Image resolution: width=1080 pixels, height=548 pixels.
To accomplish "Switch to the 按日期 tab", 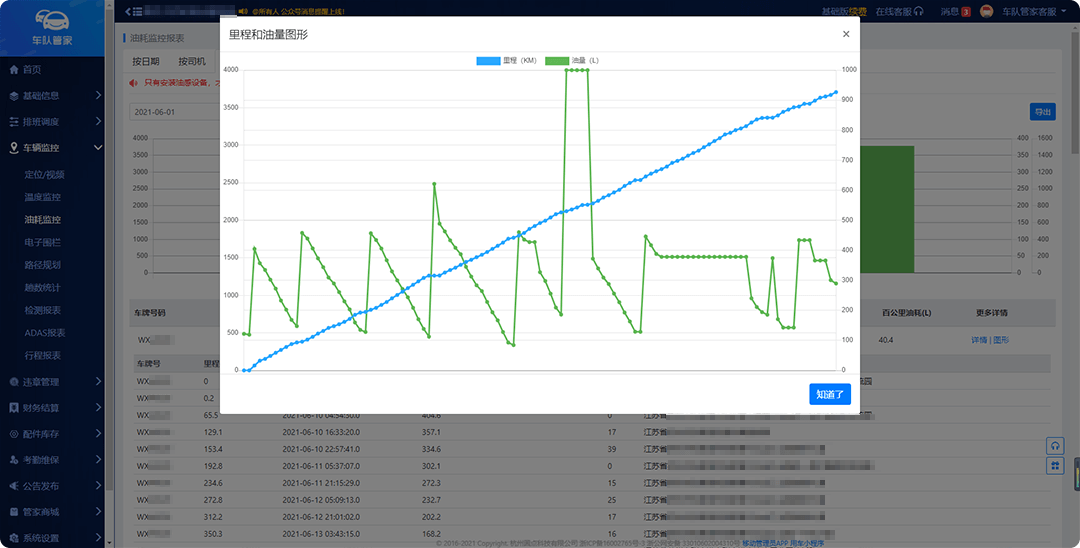I will coord(146,62).
